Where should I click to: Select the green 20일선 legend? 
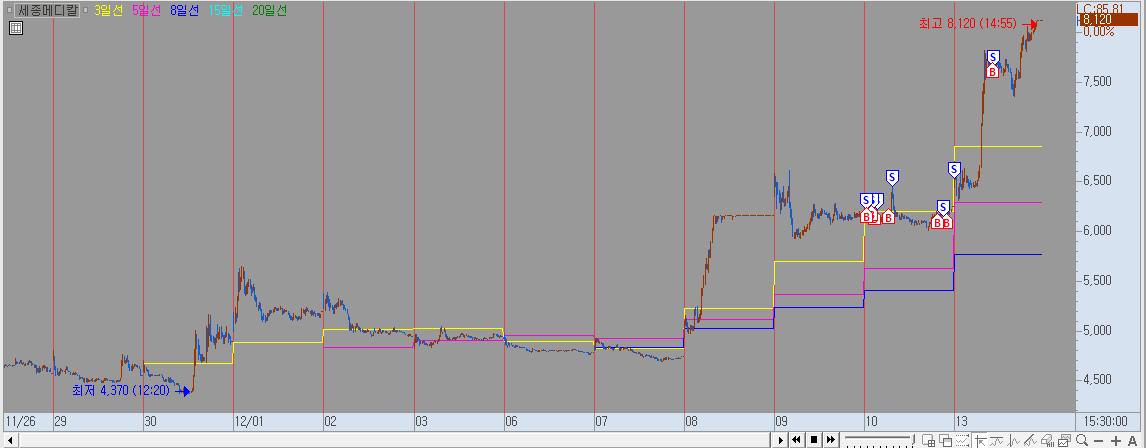(x=270, y=11)
